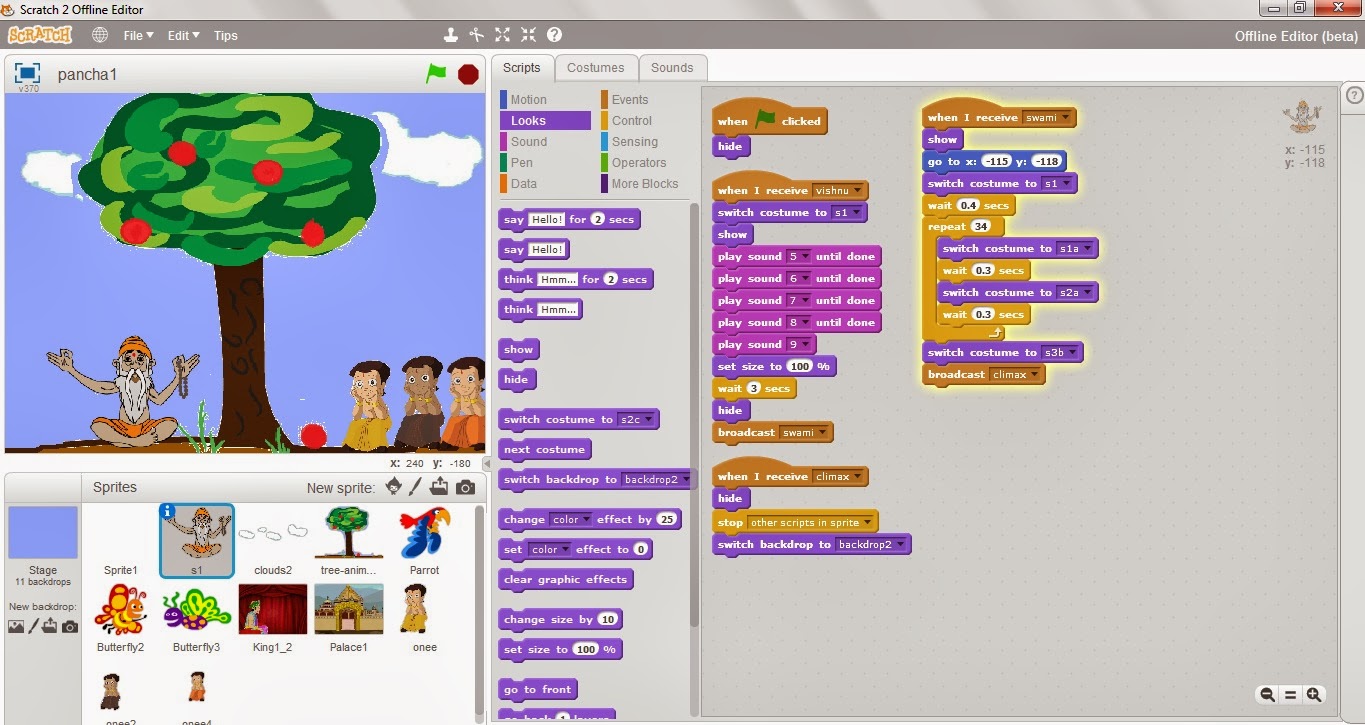
Task: Switch to the Costumes tab
Action: point(597,67)
